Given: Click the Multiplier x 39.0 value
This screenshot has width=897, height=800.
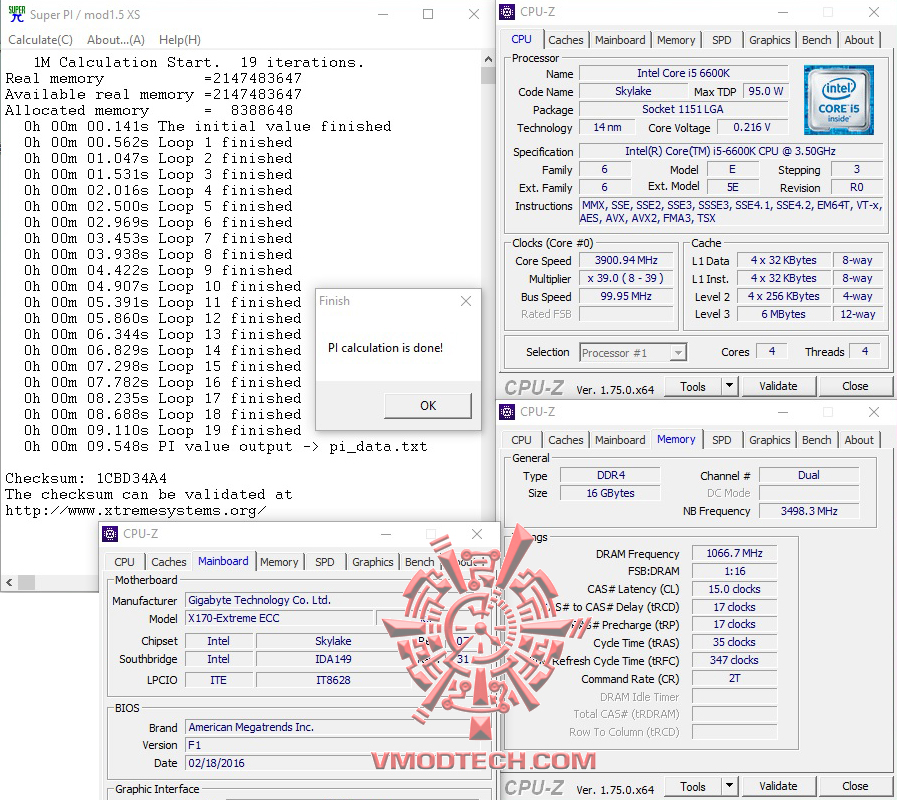Looking at the screenshot, I should pos(626,279).
